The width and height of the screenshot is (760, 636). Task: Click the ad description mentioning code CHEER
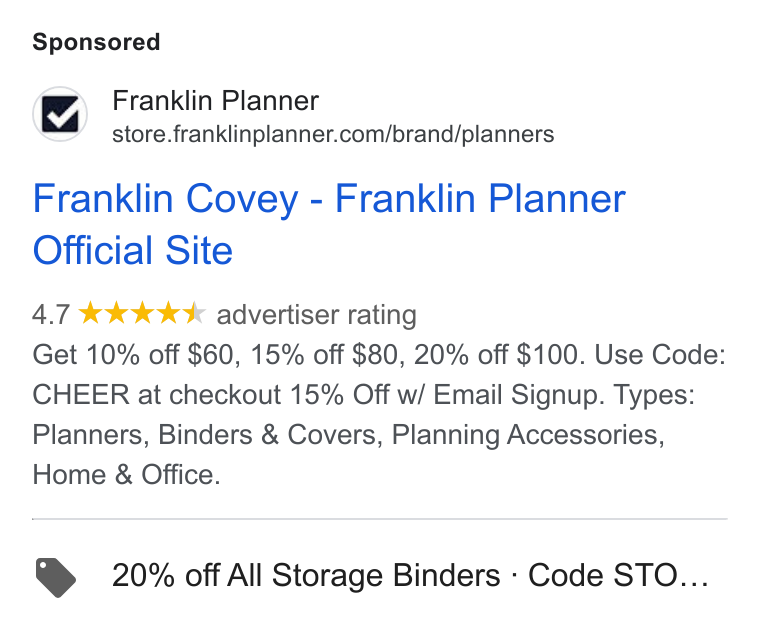(379, 414)
